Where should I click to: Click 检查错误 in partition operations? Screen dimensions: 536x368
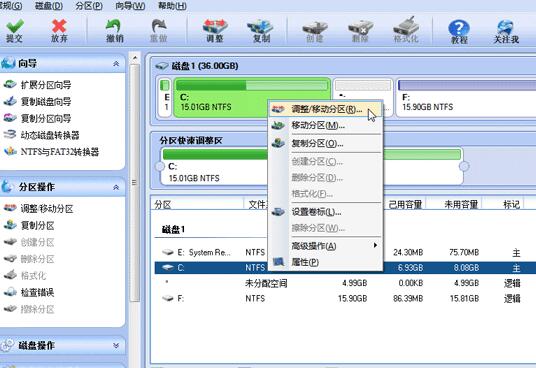37,292
